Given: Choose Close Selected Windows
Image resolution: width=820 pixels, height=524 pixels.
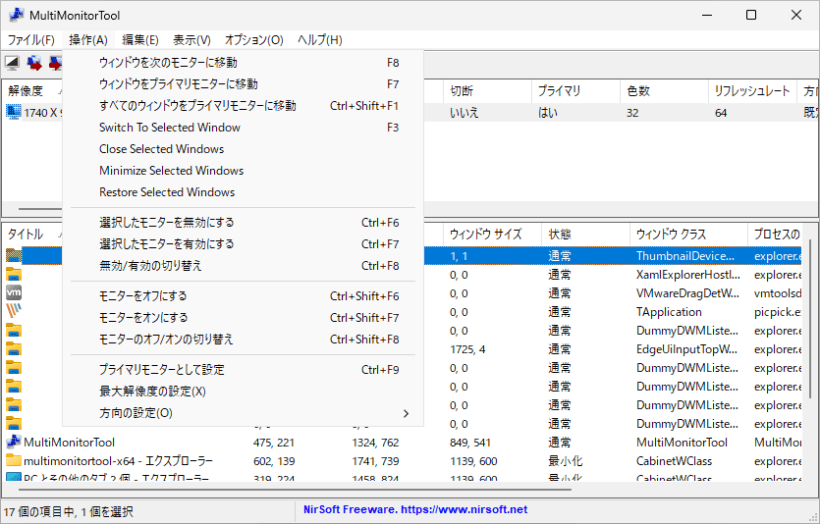Looking at the screenshot, I should (243, 149).
